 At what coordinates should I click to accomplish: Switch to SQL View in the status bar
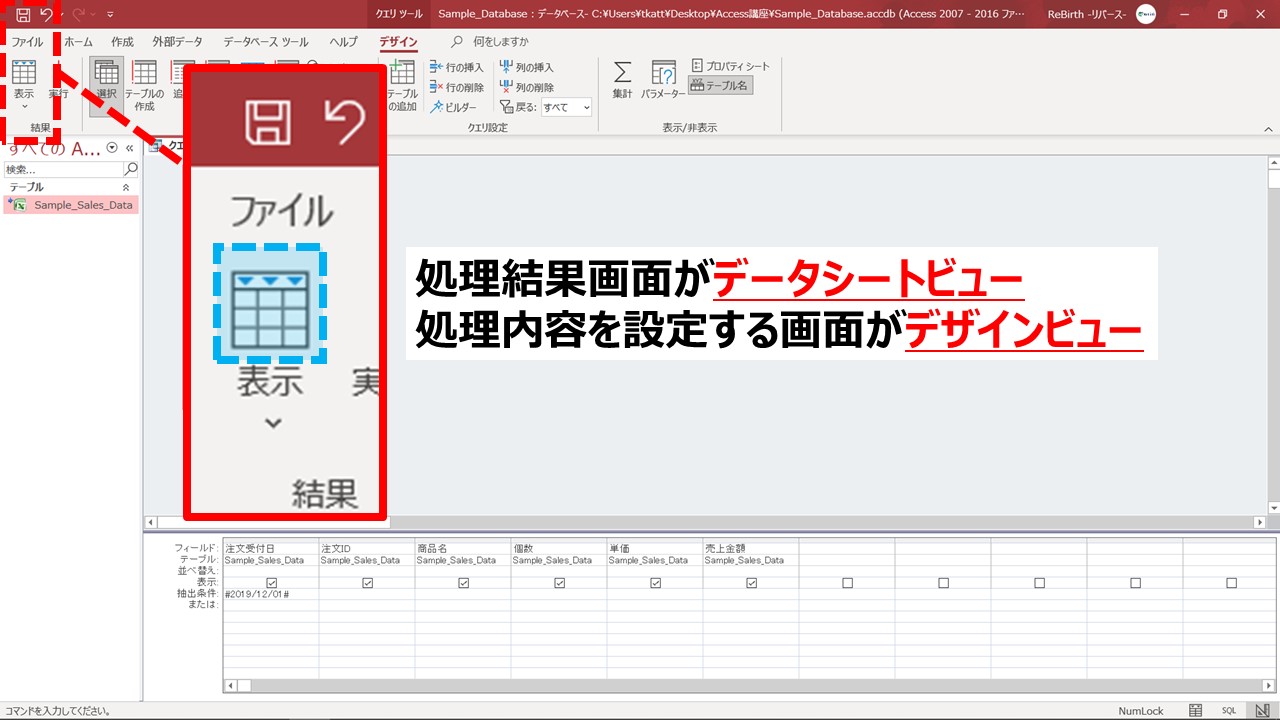tap(1229, 711)
